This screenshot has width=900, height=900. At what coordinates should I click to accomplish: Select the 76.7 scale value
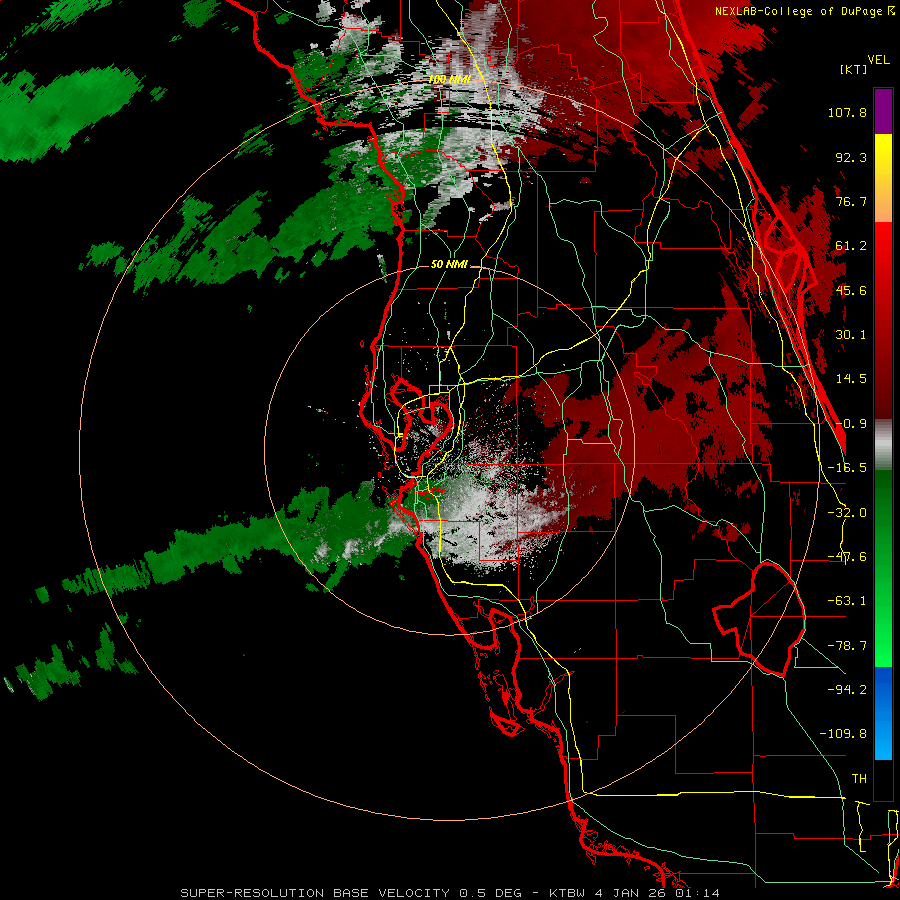tap(851, 201)
